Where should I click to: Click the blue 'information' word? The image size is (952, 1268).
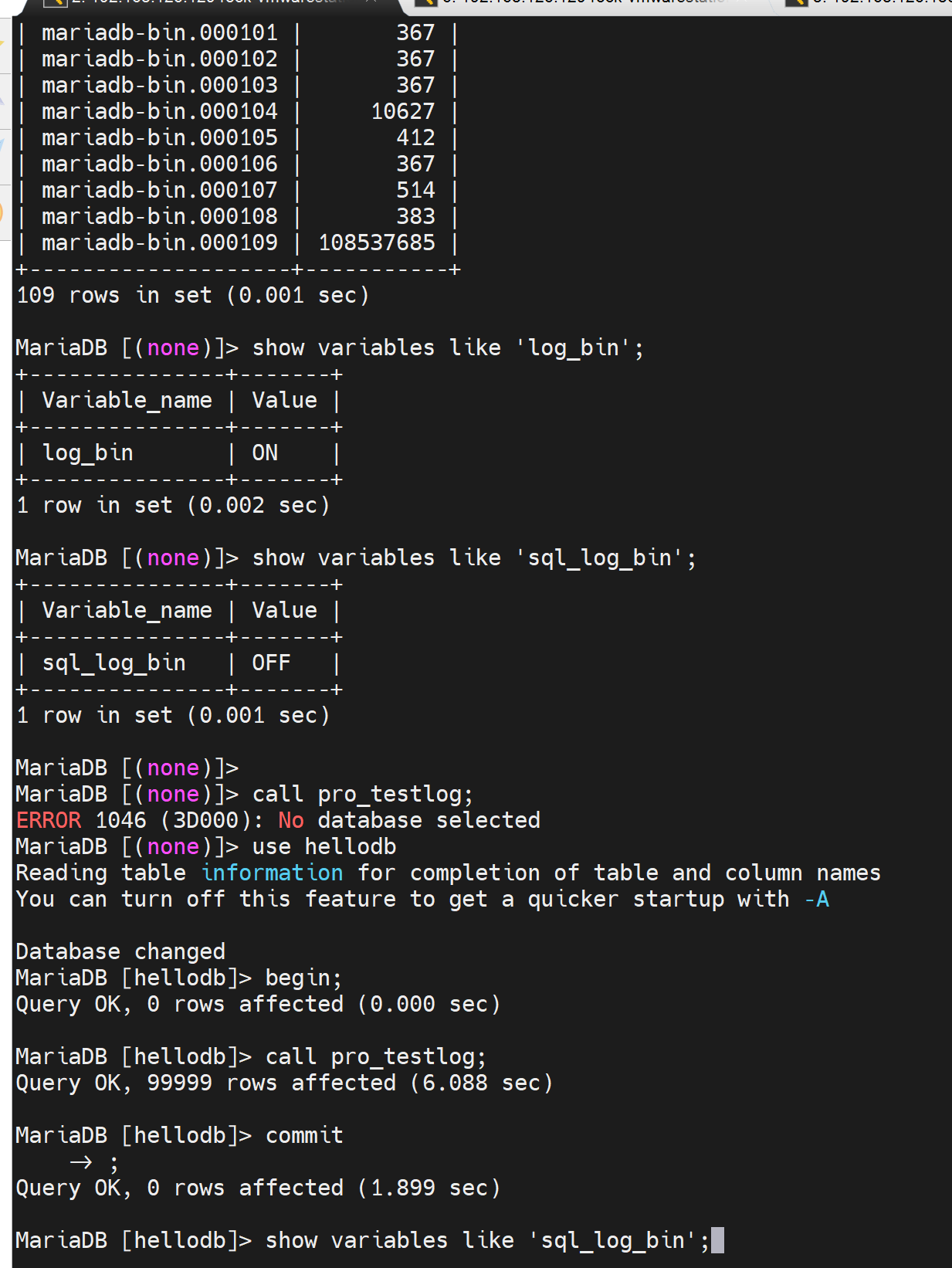[272, 873]
